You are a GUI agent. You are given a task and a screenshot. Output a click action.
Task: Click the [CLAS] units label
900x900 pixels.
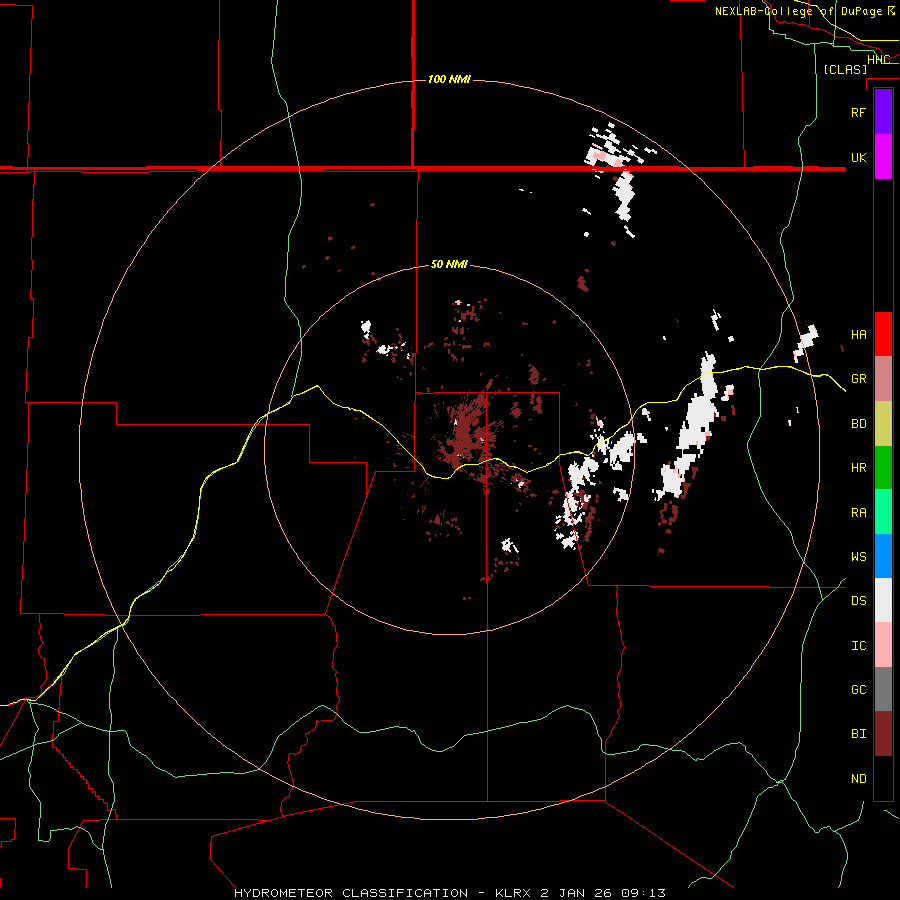click(845, 70)
